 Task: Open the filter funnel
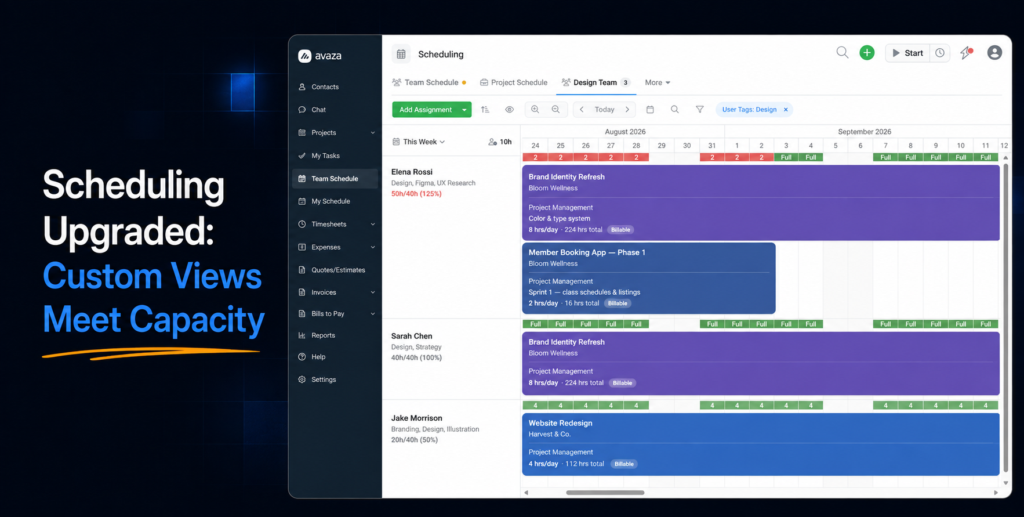point(699,110)
